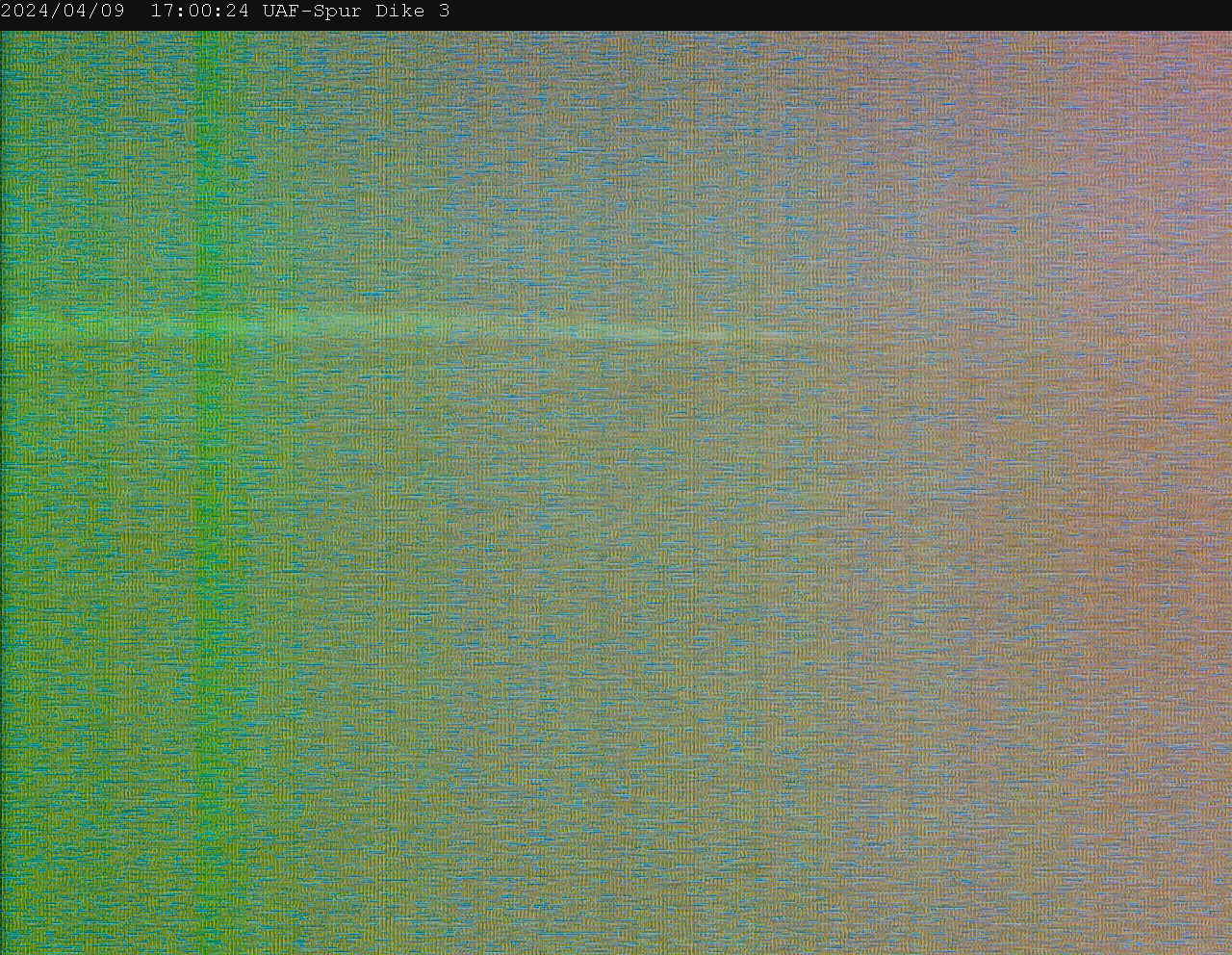Click the timestamp 17:00:24
Screen dimensions: 1232x955
(199, 12)
